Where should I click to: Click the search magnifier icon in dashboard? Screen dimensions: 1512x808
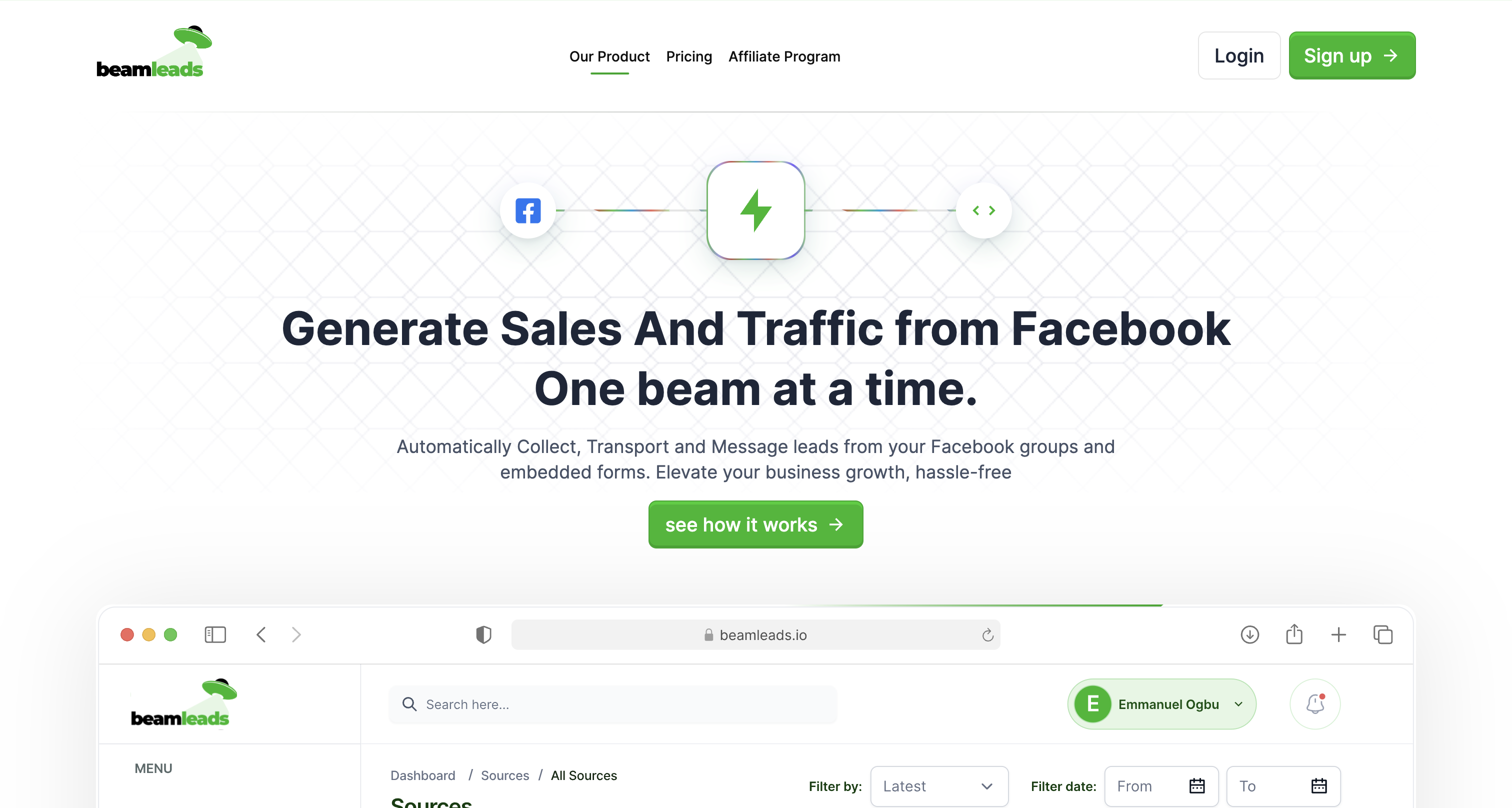[410, 704]
